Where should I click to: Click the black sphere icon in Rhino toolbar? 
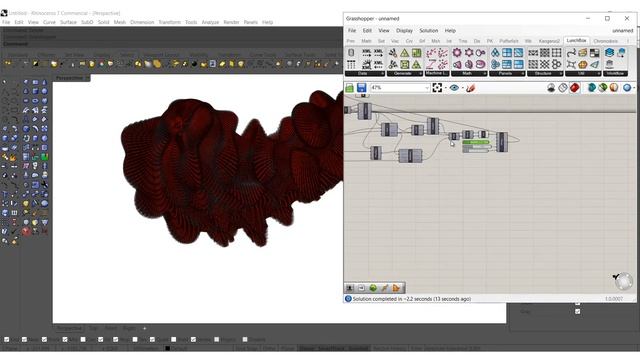tap(194, 64)
